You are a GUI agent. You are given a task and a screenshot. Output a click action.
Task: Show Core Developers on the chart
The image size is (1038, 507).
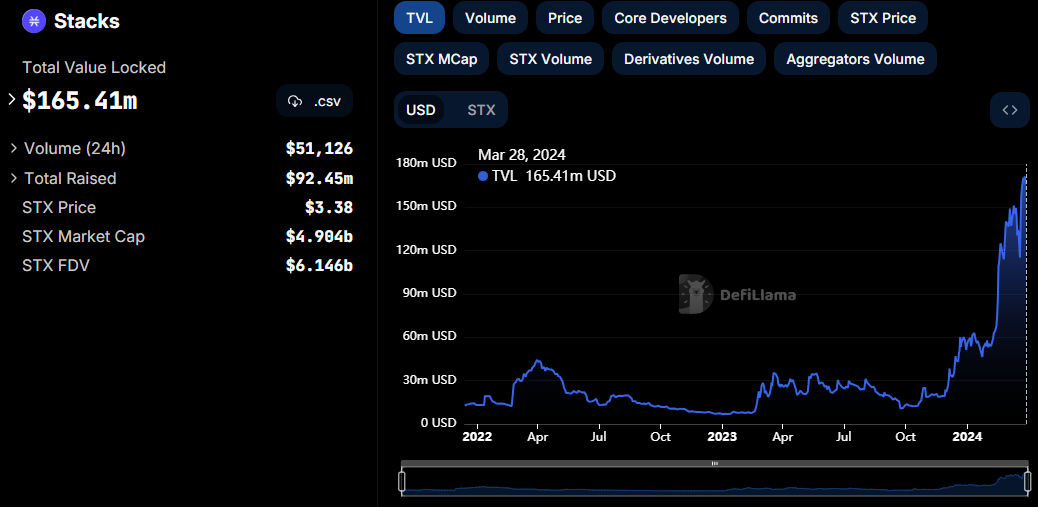point(670,18)
